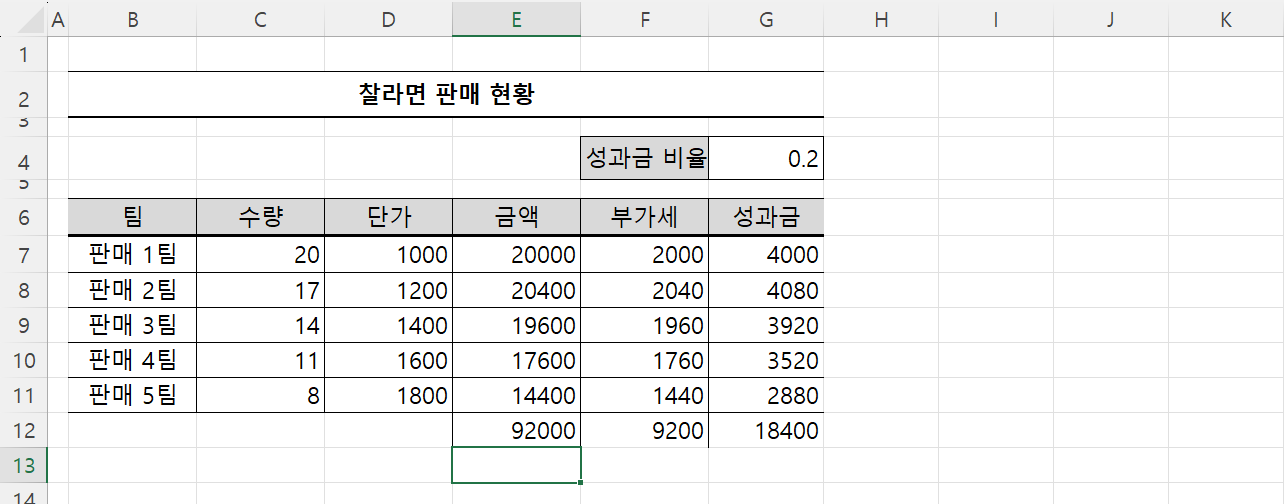Select amount cell 20000
This screenshot has height=504, width=1284.
[516, 255]
